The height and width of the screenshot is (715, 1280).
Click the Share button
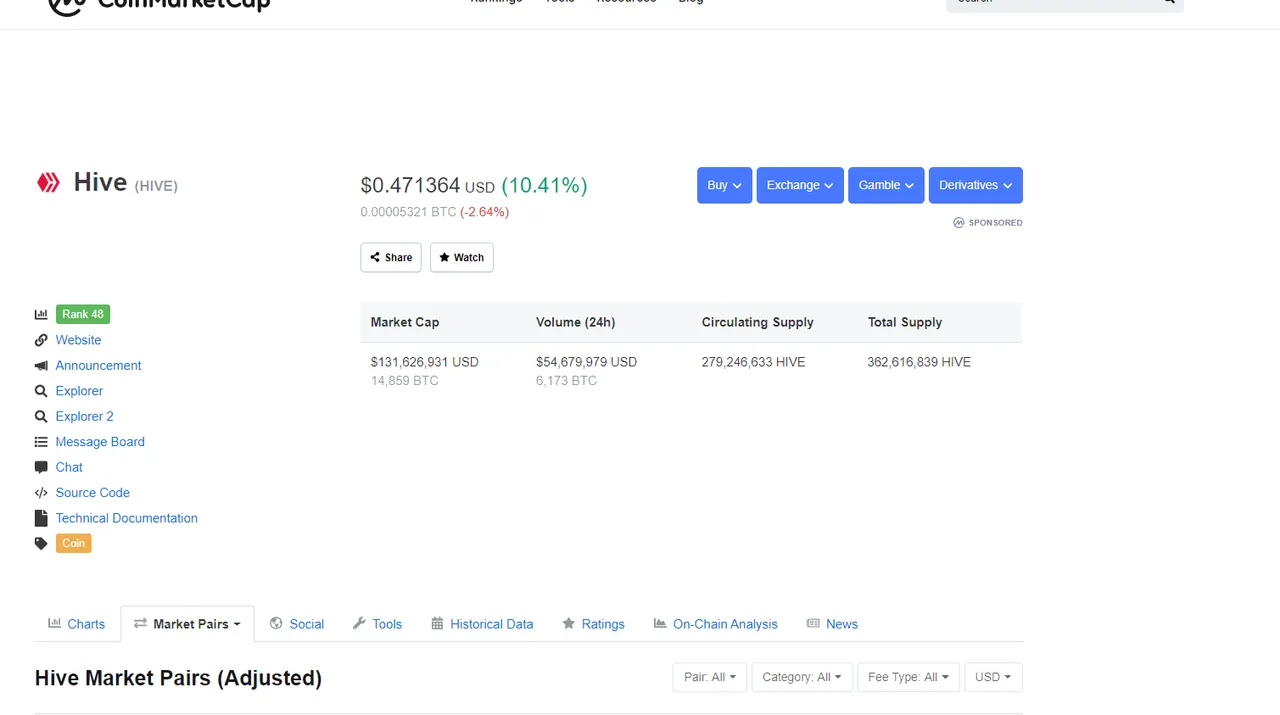(391, 257)
